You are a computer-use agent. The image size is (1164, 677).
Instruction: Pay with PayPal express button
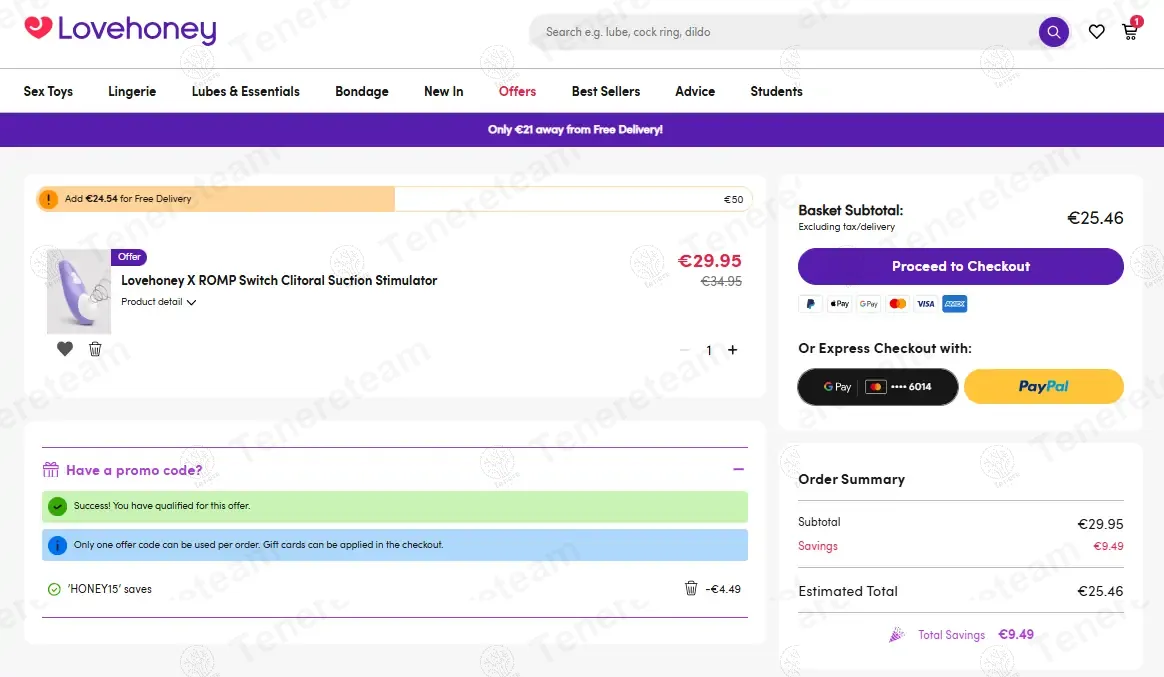[1044, 387]
